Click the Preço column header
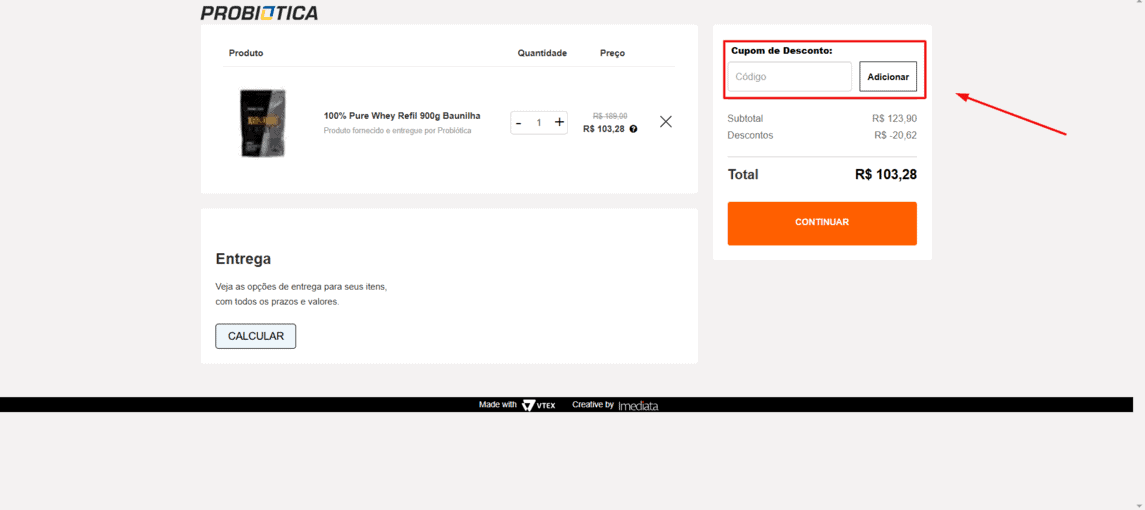The width and height of the screenshot is (1145, 510). click(x=613, y=53)
